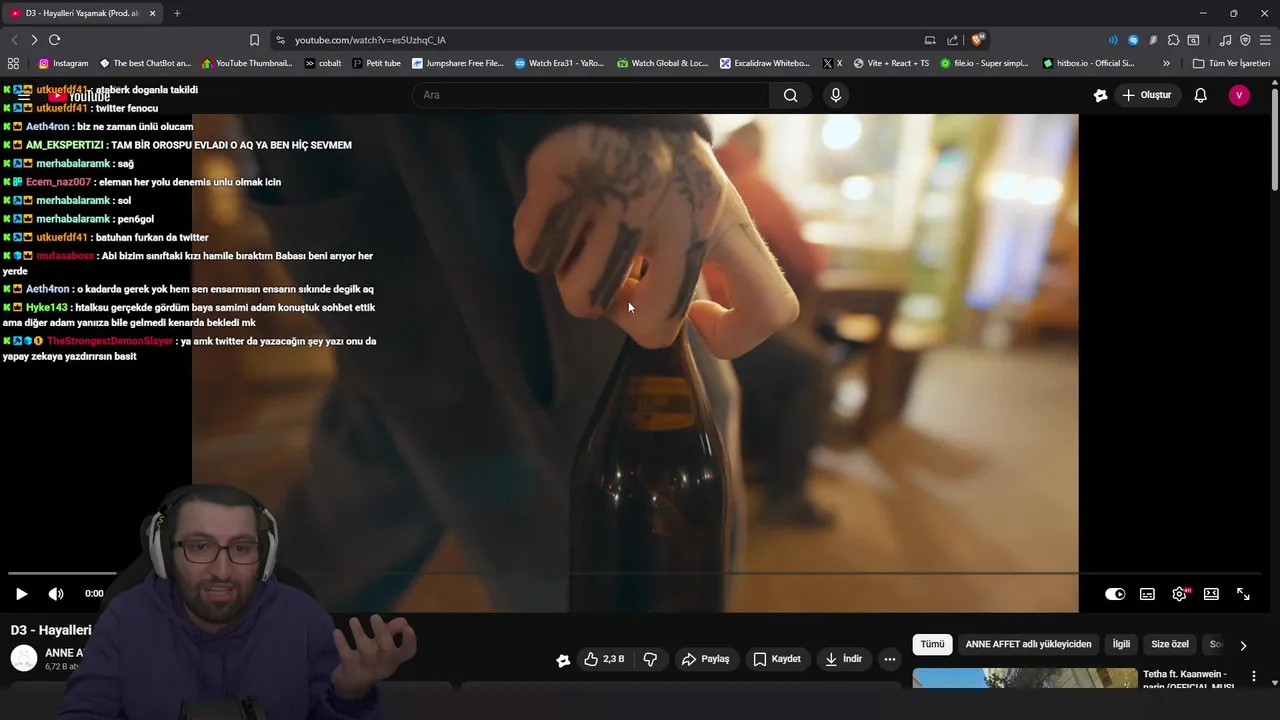Select the Size özel filter chip

pyautogui.click(x=1170, y=645)
